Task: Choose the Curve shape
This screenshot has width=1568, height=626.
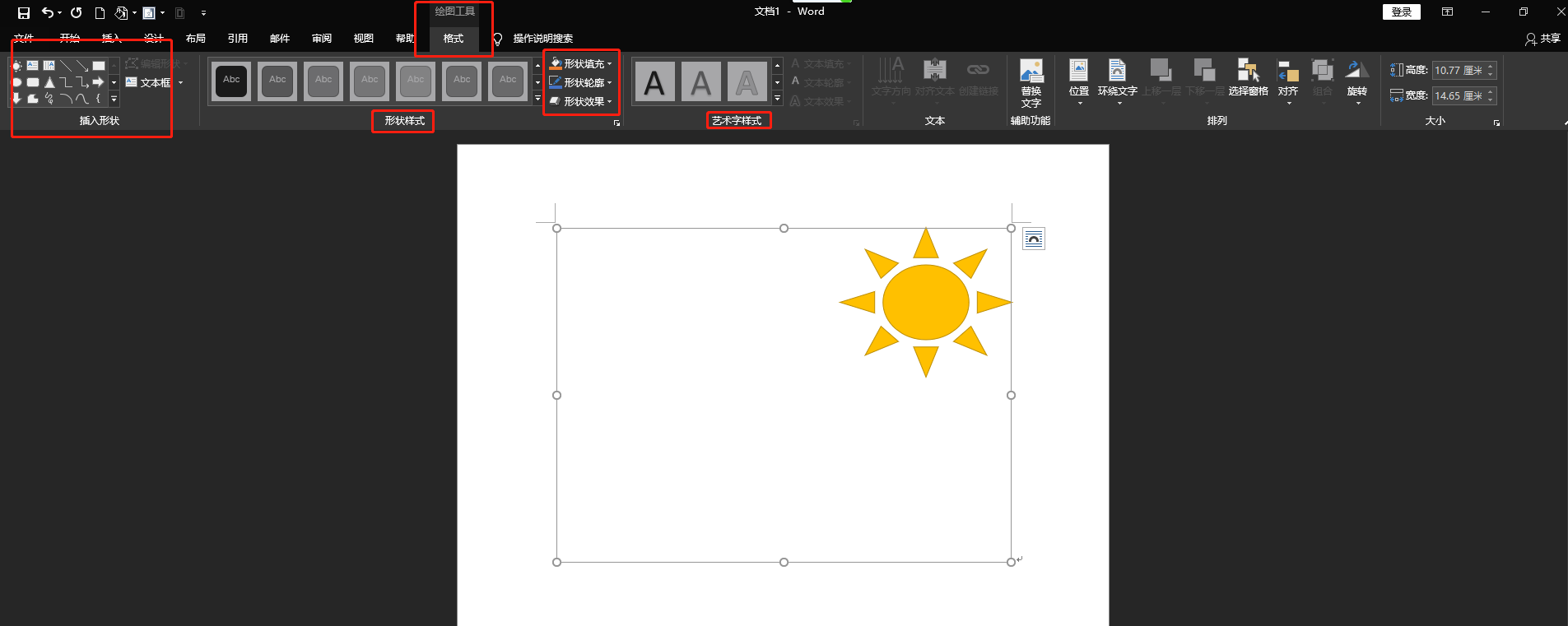Action: click(x=82, y=99)
